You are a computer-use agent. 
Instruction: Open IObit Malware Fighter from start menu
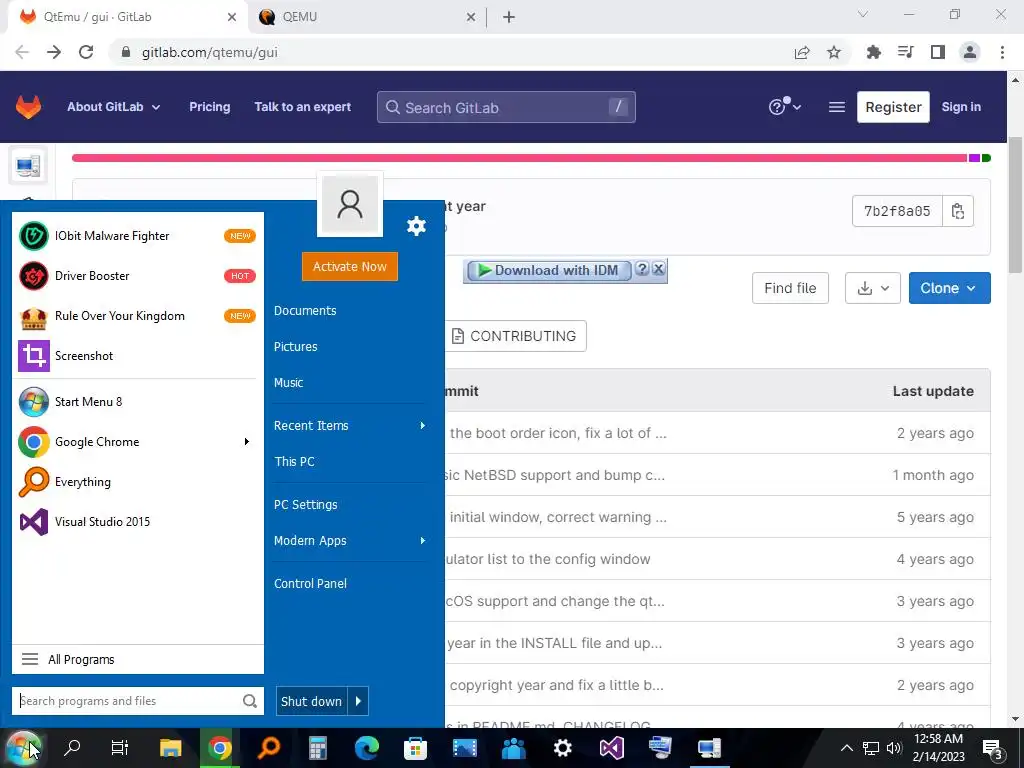click(x=138, y=236)
